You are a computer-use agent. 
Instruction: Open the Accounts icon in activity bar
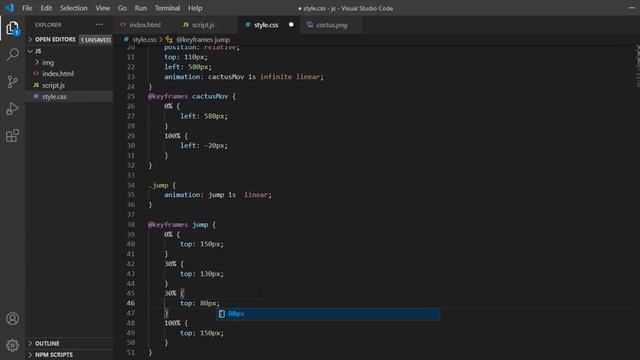12,318
